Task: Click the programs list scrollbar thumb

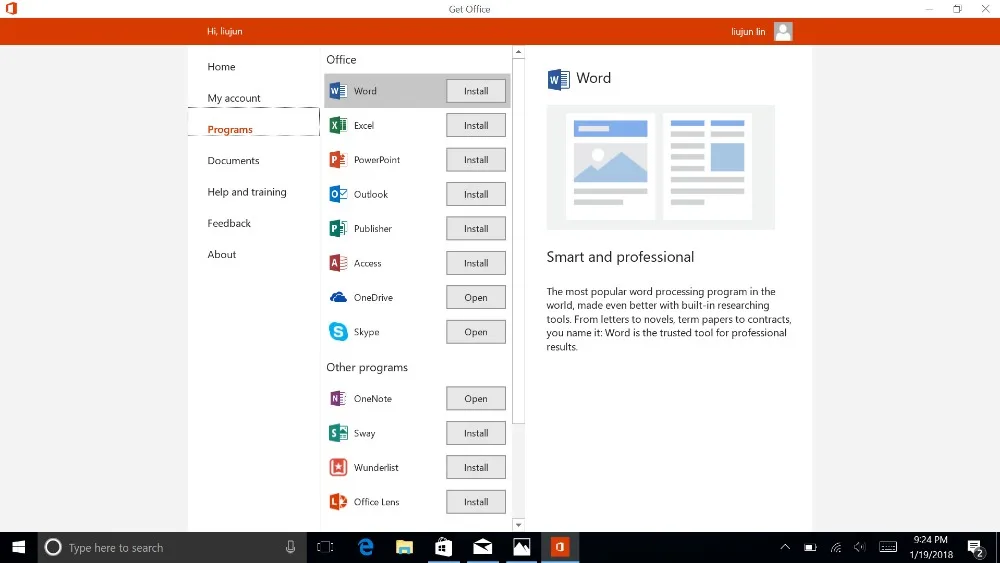Action: (x=518, y=241)
